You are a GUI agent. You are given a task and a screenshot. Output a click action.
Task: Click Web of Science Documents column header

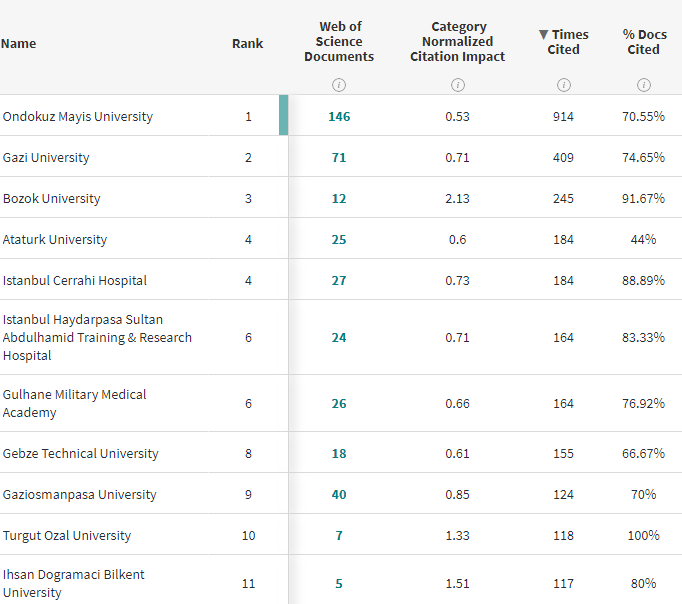click(x=339, y=42)
